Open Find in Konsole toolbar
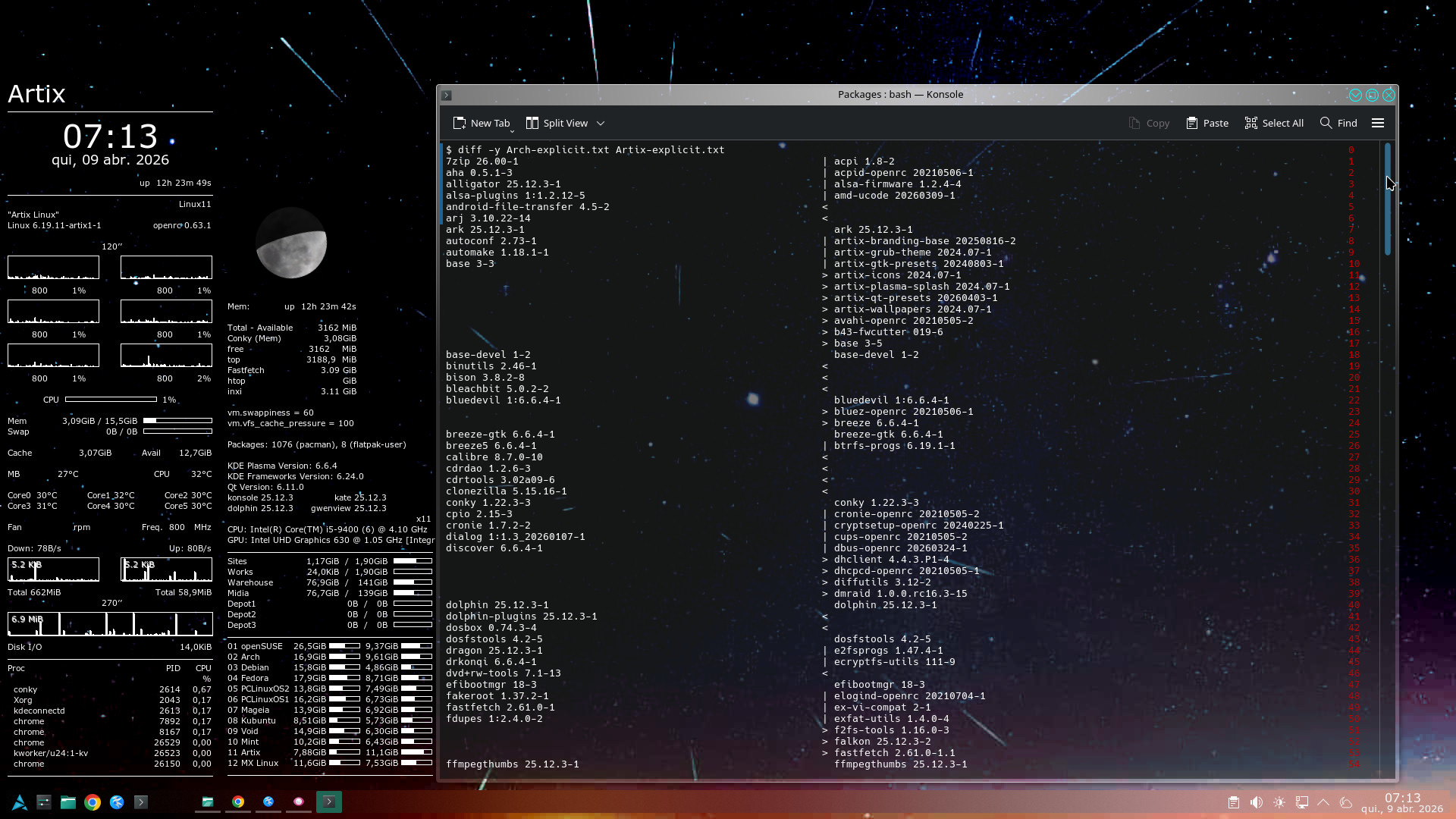Image resolution: width=1456 pixels, height=819 pixels. [x=1338, y=123]
